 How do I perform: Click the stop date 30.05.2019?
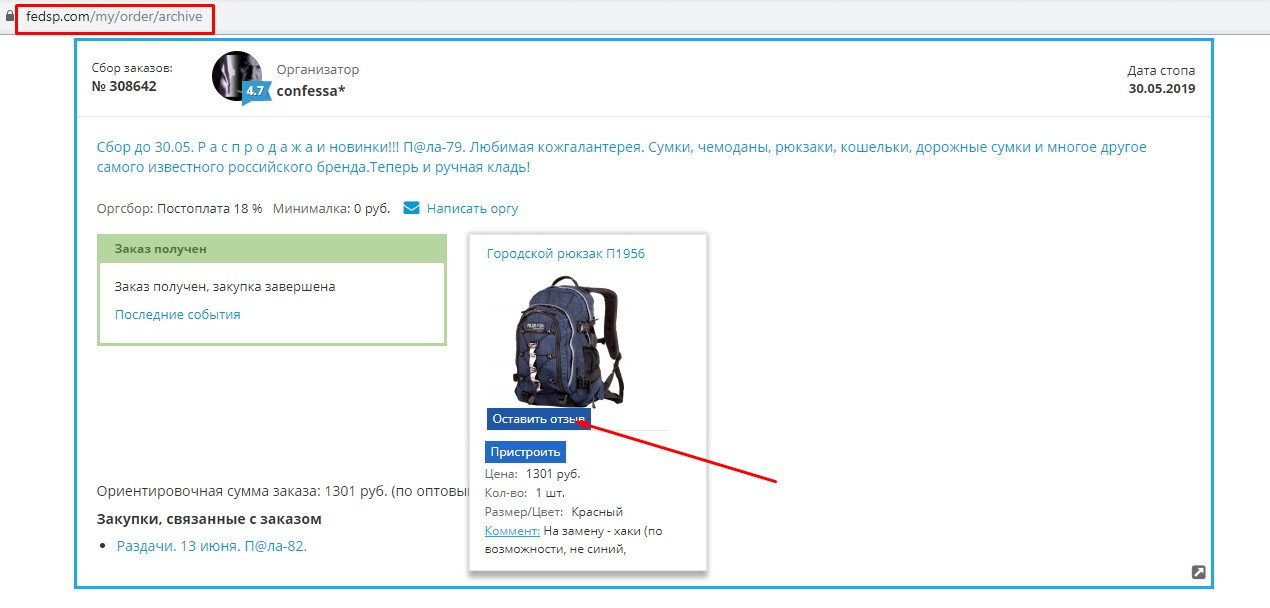tap(1162, 88)
